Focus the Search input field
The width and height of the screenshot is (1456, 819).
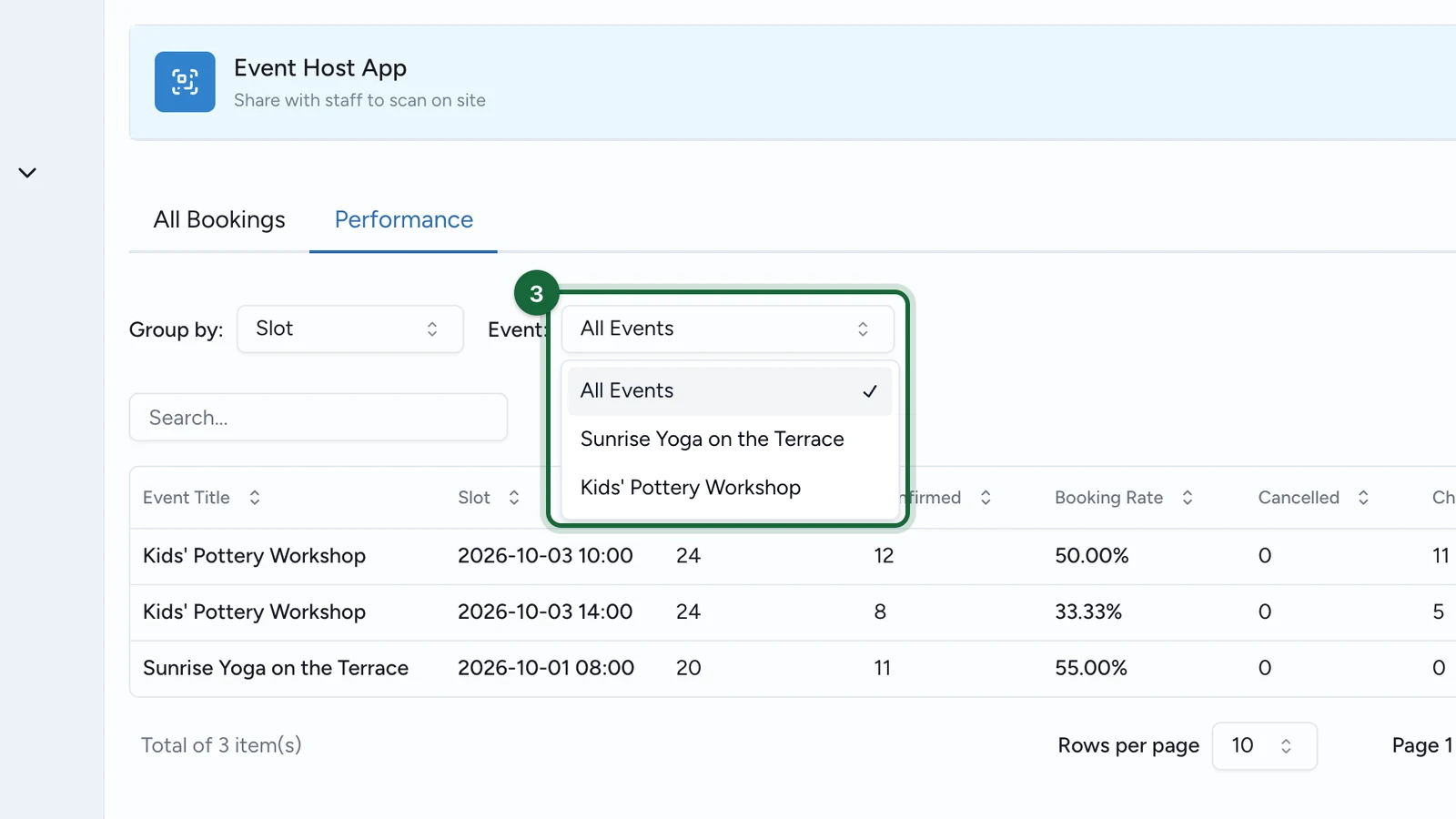point(318,418)
